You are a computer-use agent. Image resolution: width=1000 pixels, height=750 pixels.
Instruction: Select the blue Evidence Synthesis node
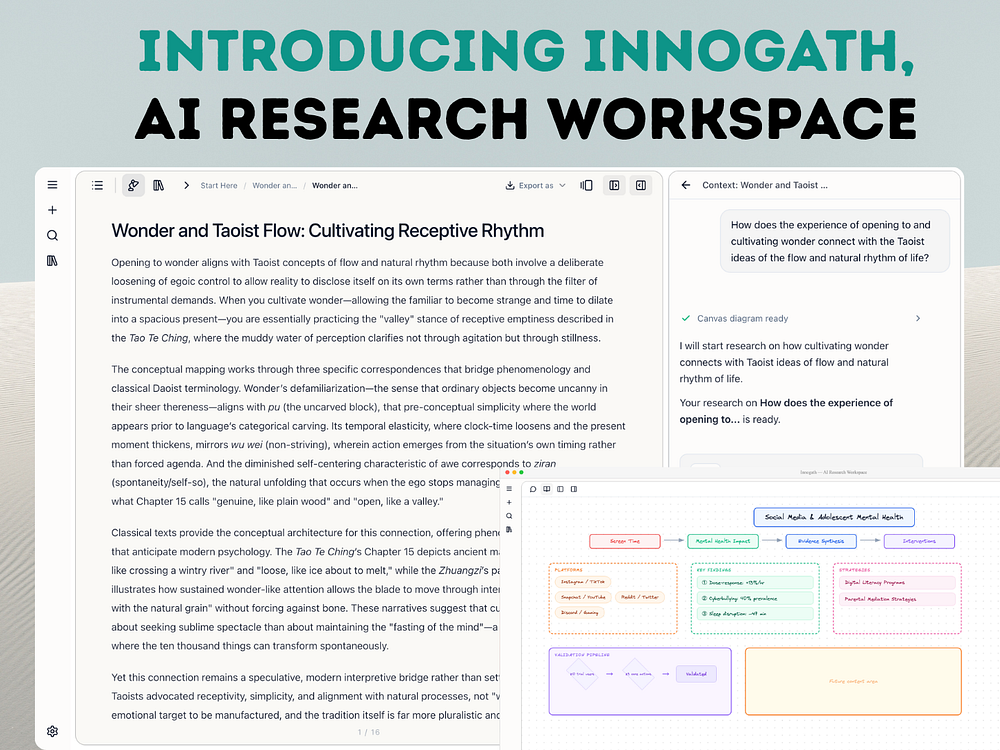[x=821, y=541]
